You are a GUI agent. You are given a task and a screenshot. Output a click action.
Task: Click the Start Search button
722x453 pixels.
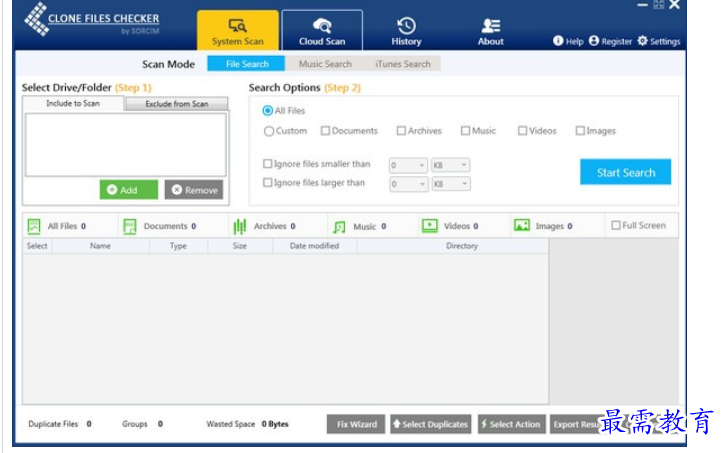[625, 172]
